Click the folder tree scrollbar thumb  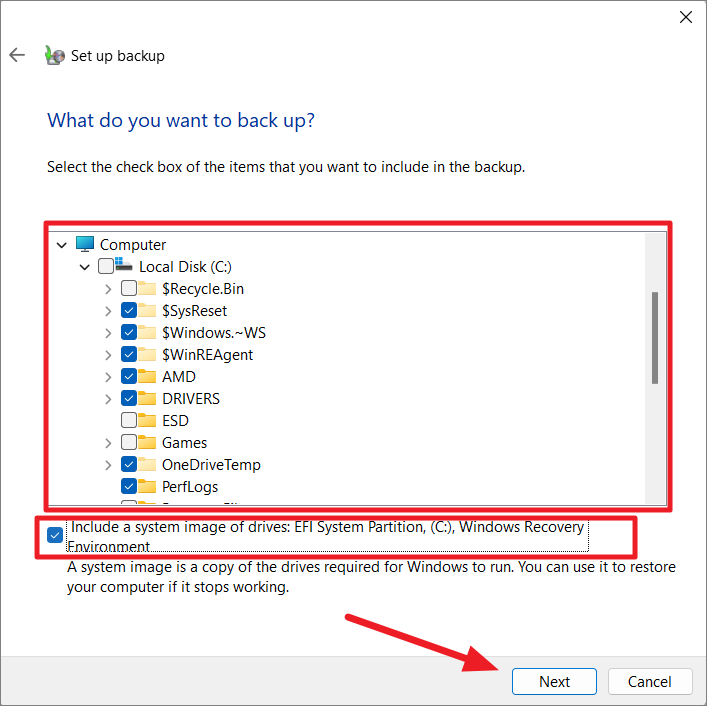(655, 338)
